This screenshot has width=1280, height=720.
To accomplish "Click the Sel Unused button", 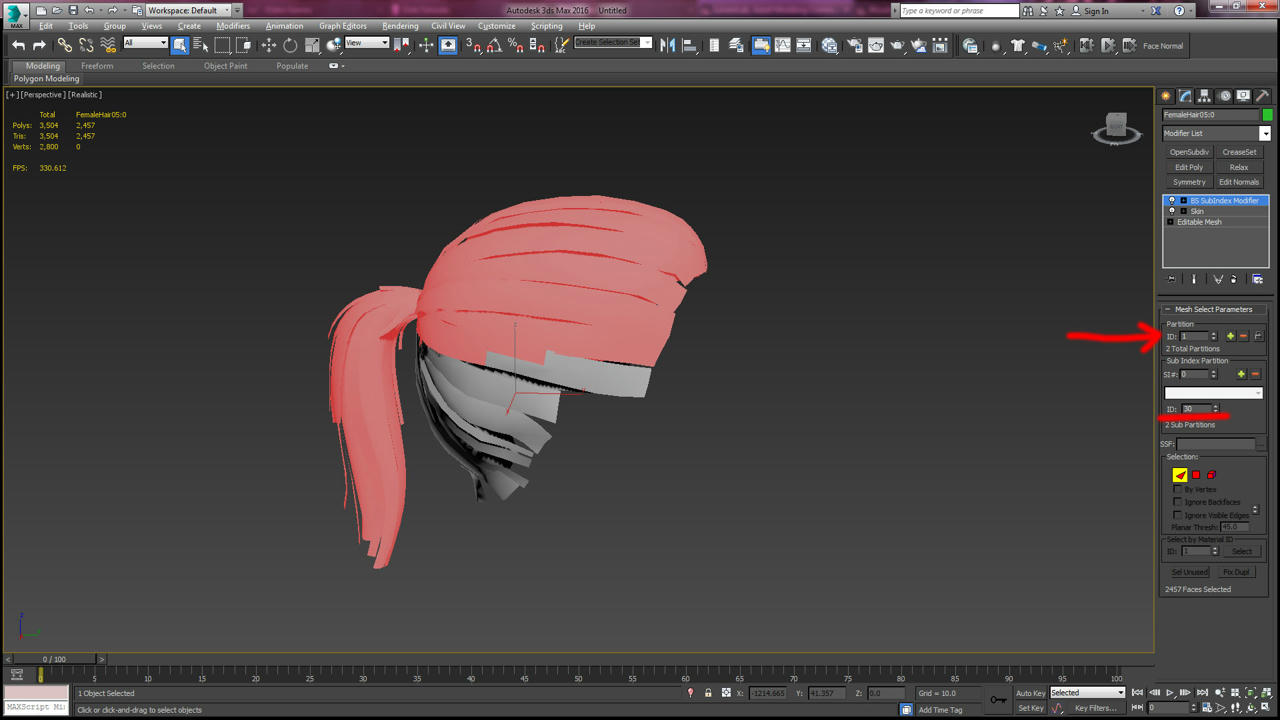I will 1189,572.
